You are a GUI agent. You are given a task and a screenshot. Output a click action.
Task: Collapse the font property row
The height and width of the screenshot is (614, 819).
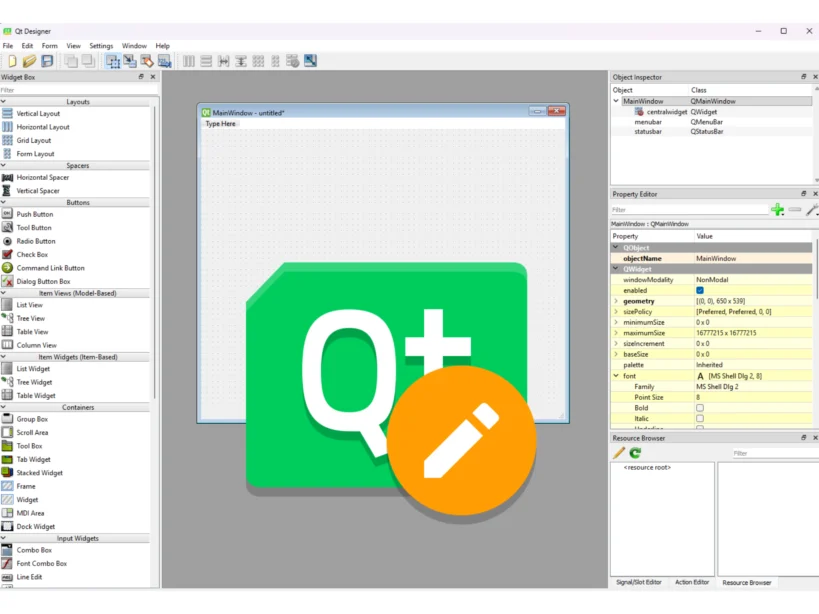tap(616, 375)
